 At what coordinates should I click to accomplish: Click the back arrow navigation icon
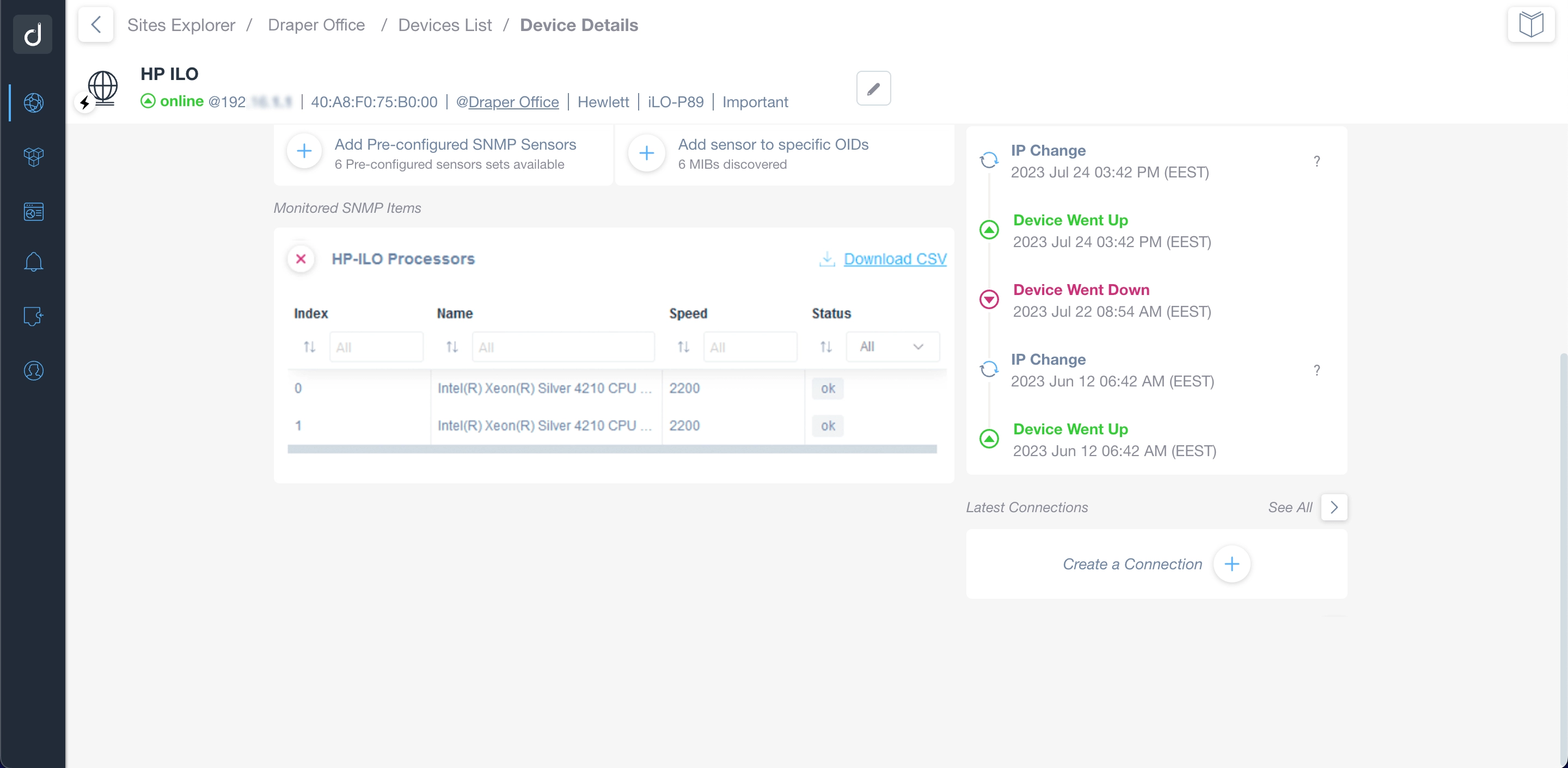tap(96, 24)
